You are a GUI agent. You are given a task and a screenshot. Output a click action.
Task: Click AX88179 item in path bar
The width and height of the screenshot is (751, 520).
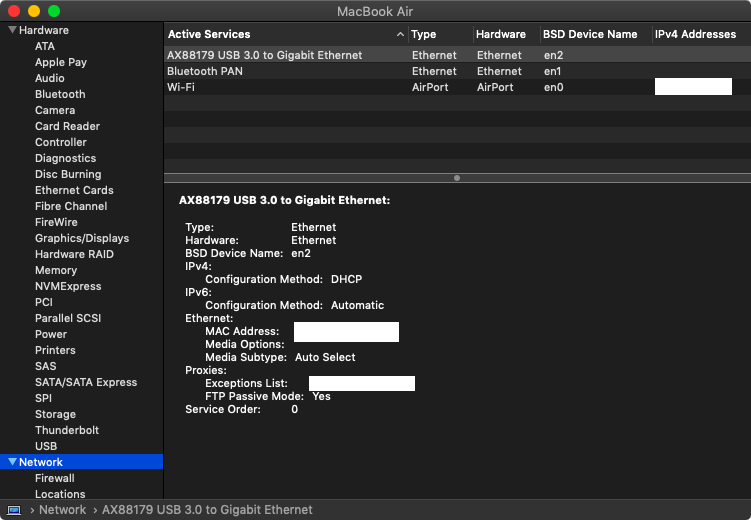[x=207, y=510]
